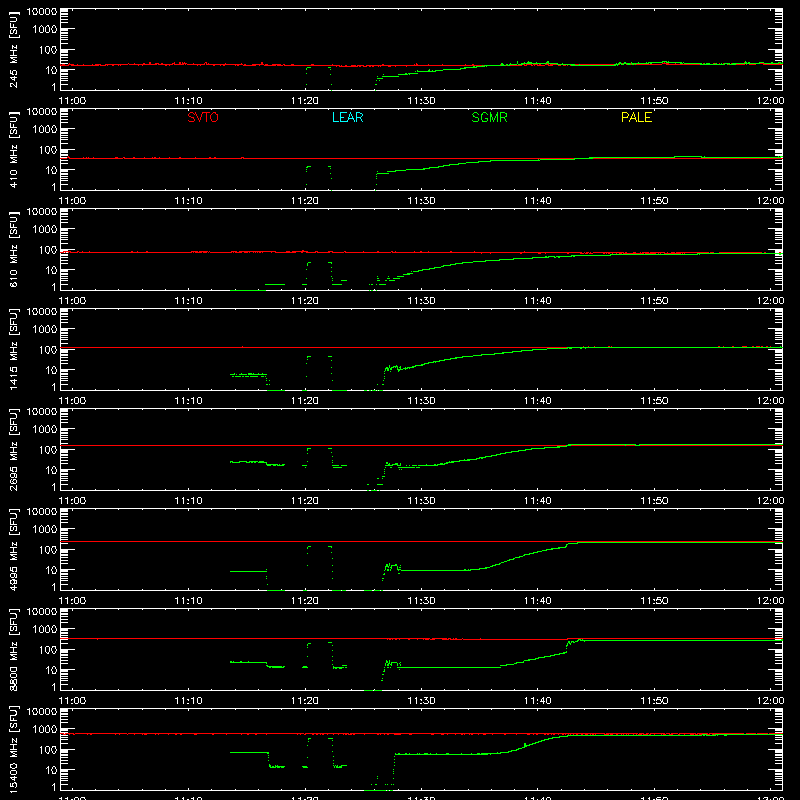Click the 10 y-tick of the 1415 MHz panel
The width and height of the screenshot is (800, 800).
pyautogui.click(x=51, y=370)
